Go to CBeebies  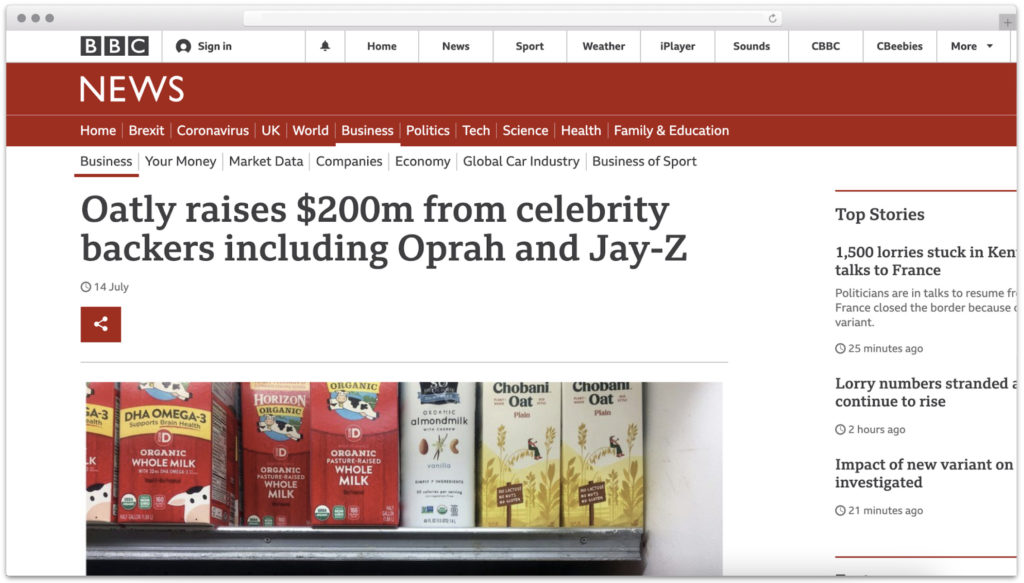point(899,46)
